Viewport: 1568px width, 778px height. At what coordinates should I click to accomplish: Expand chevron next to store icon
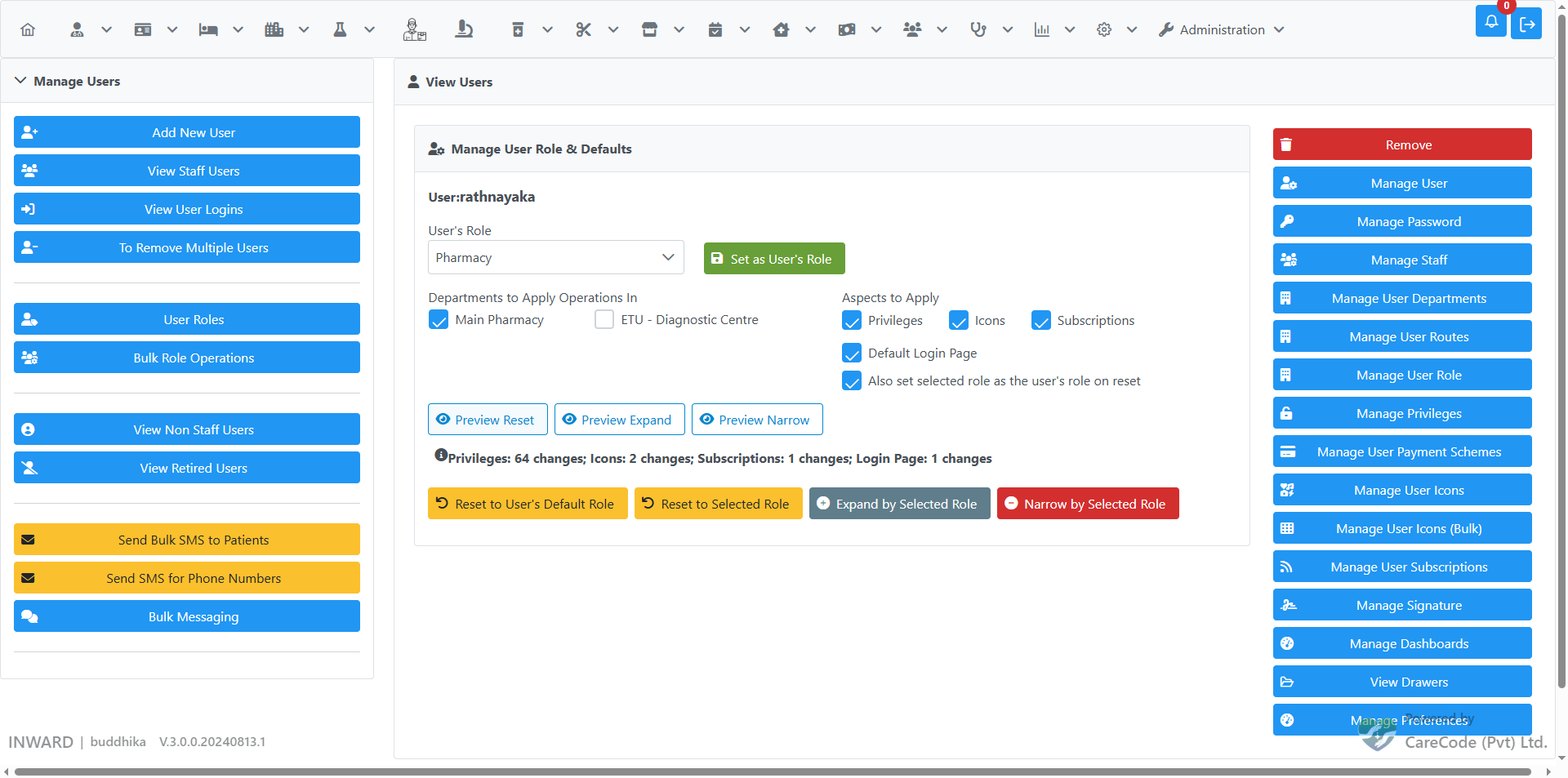[x=679, y=30]
